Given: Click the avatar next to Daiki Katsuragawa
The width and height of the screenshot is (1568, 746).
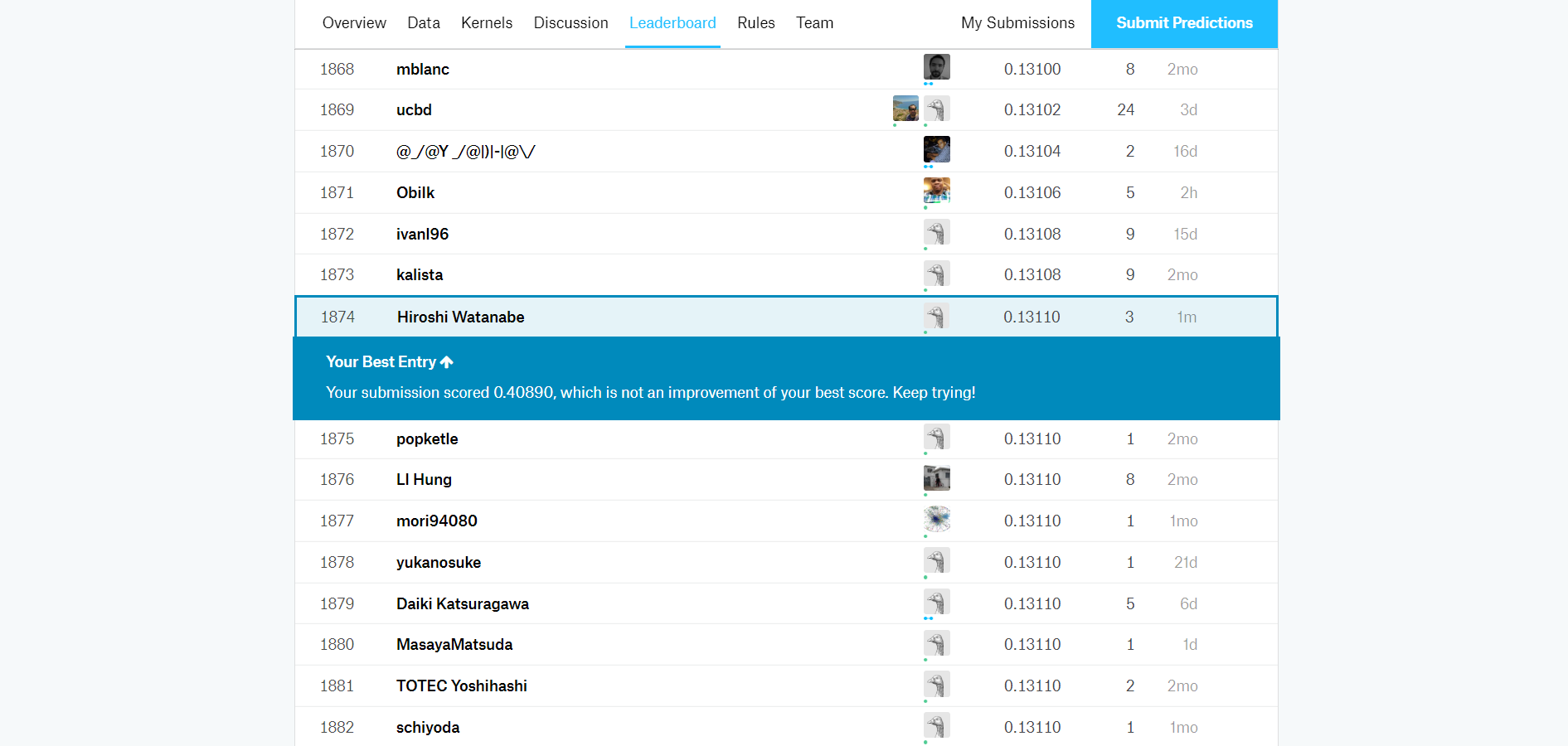Looking at the screenshot, I should (936, 603).
